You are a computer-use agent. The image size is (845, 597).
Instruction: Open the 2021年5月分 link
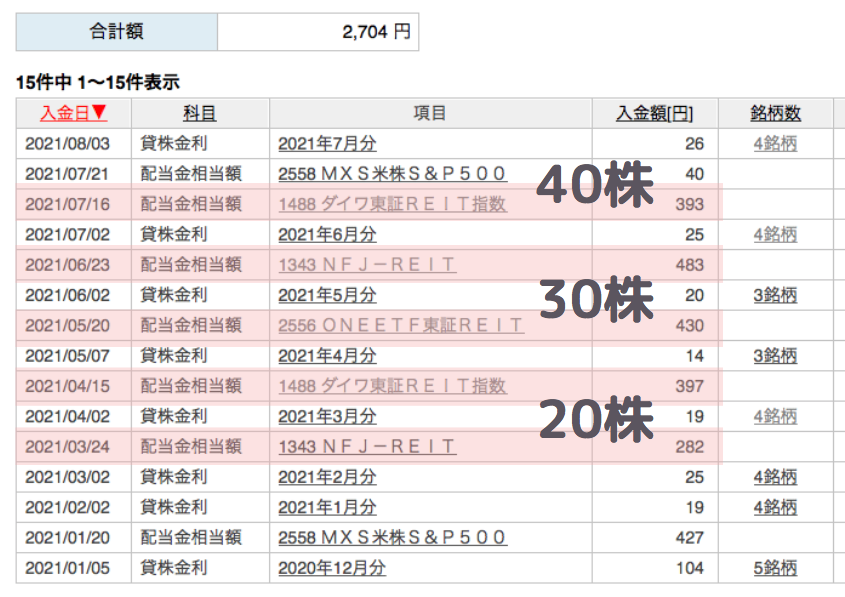[x=327, y=295]
